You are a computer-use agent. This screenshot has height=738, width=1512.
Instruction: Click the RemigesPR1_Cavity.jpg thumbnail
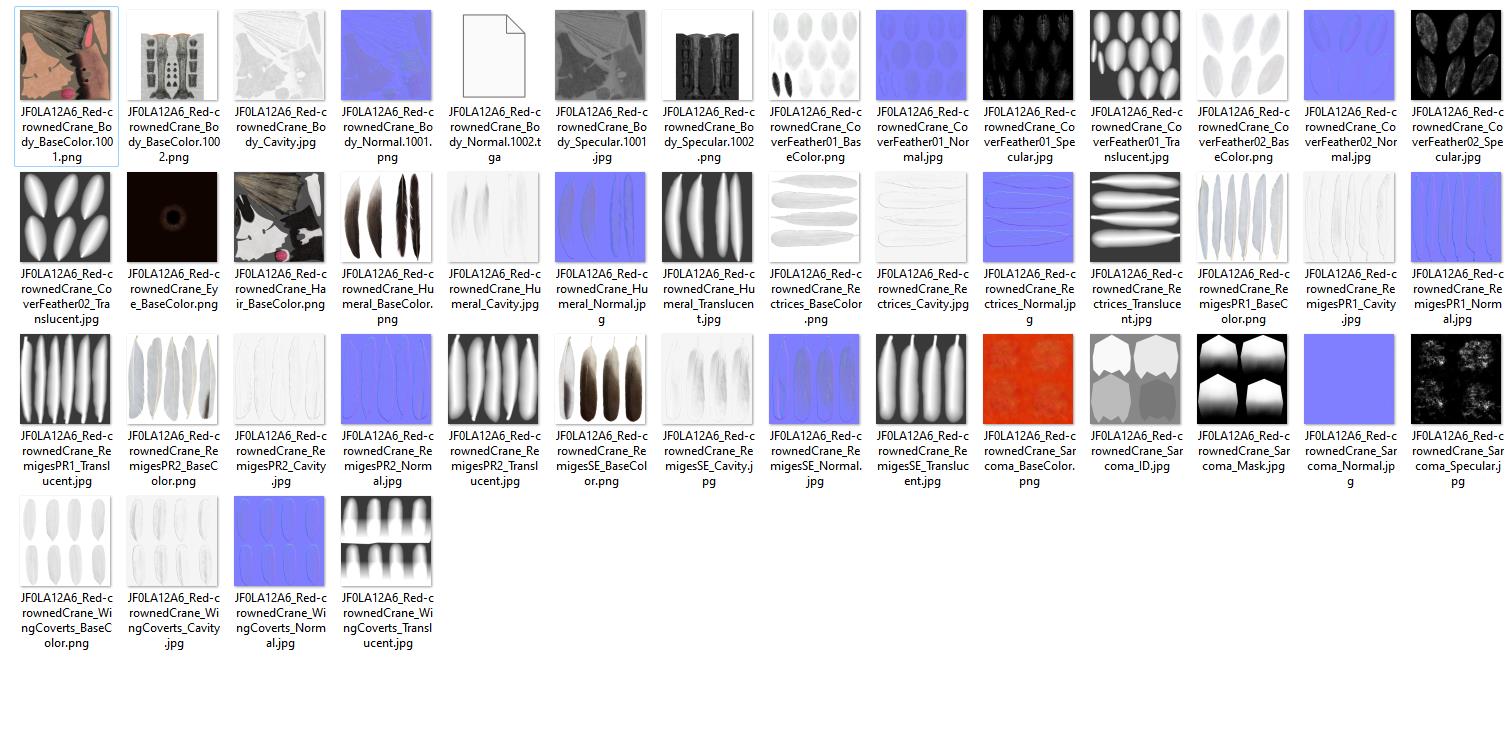[1350, 217]
